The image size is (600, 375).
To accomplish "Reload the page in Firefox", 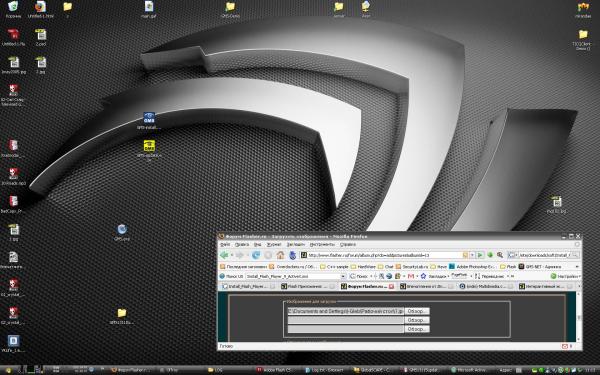I will (x=256, y=255).
